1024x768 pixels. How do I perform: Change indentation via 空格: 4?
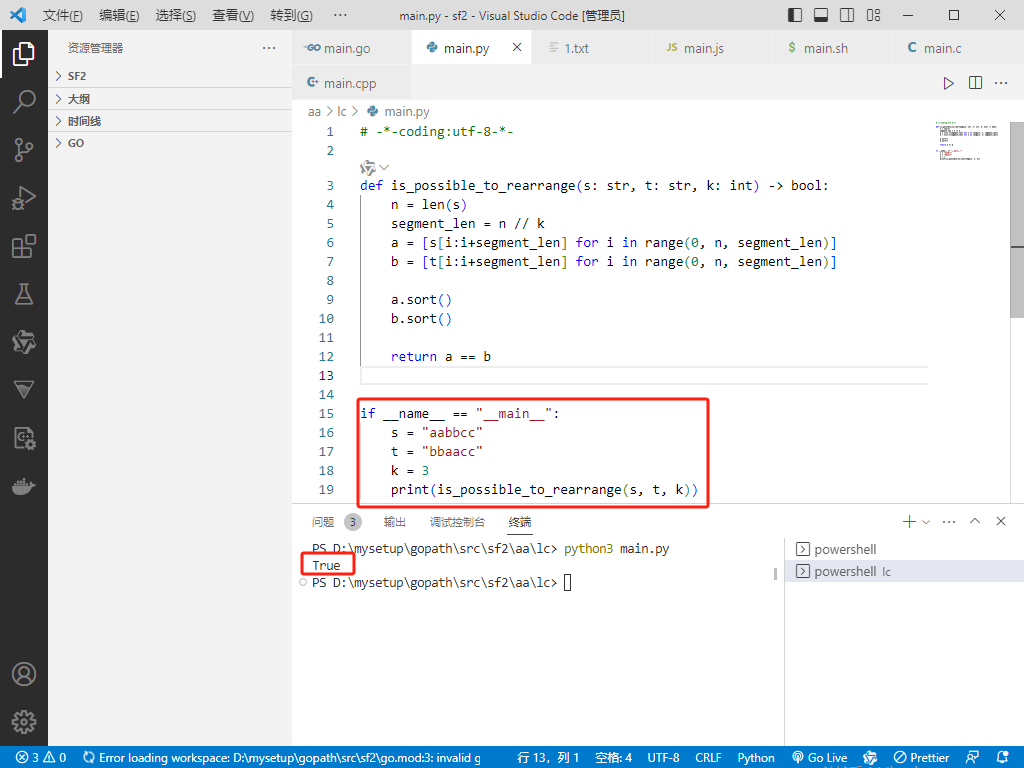[613, 758]
